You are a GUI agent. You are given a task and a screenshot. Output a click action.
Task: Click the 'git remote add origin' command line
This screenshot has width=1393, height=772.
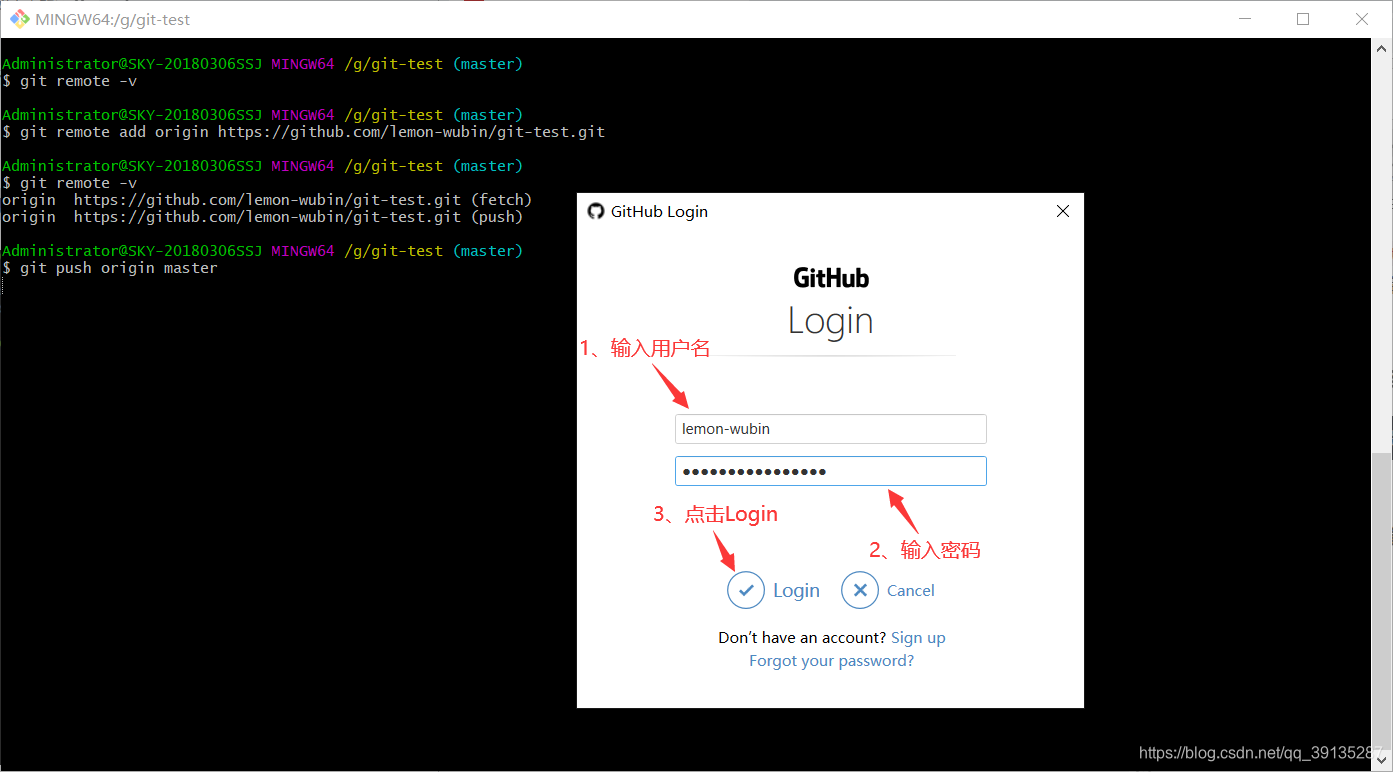(x=304, y=132)
